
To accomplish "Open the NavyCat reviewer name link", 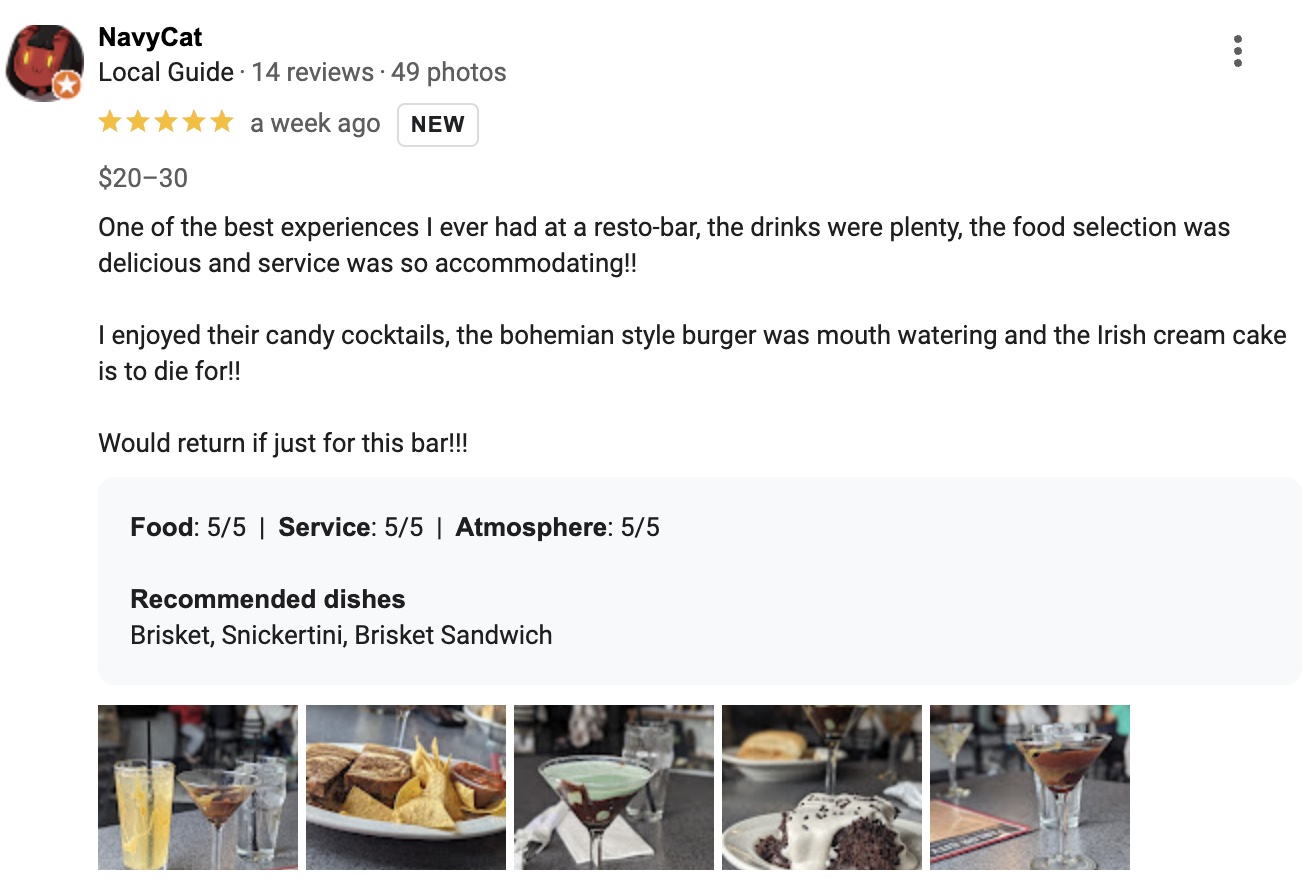I will click(150, 38).
